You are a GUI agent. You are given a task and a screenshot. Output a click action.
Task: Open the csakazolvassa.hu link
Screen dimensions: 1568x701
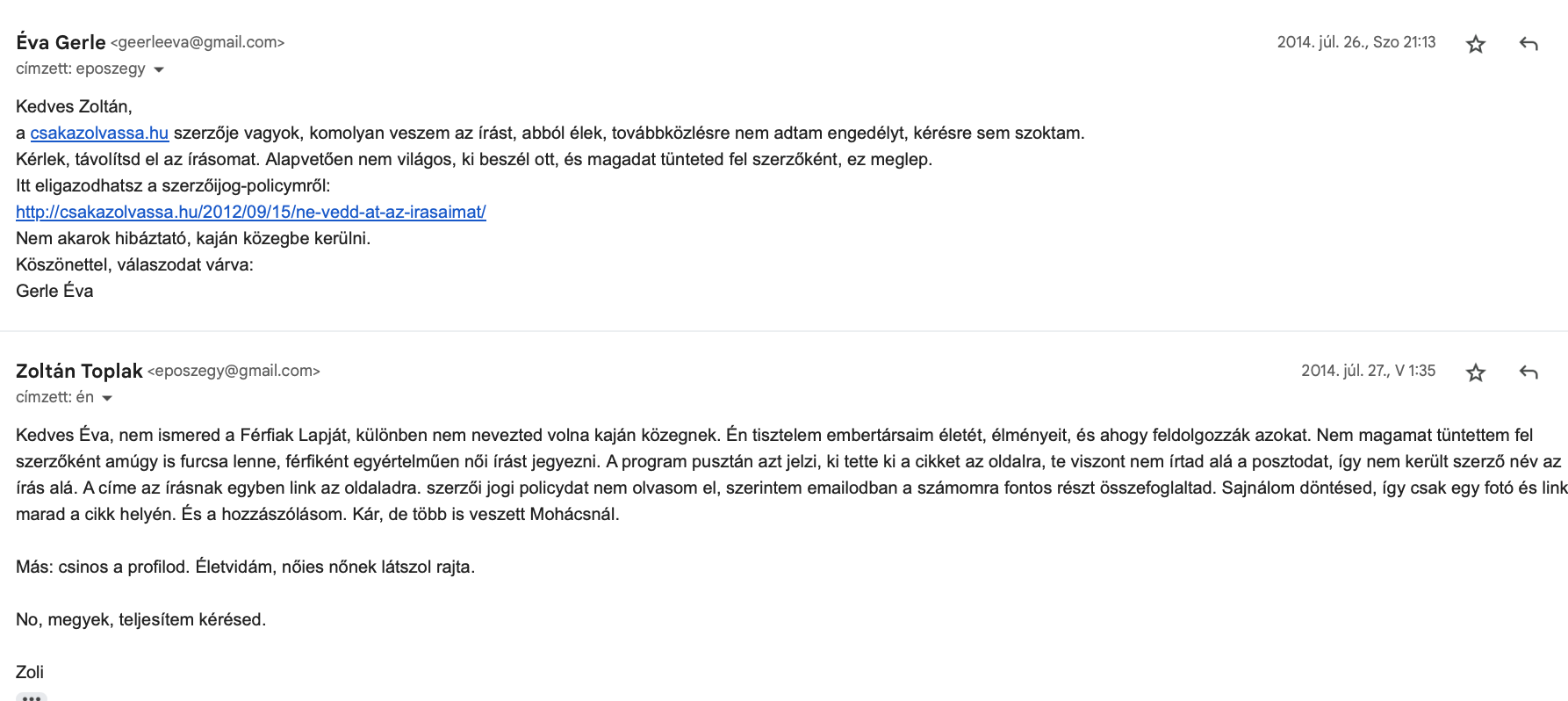pyautogui.click(x=99, y=133)
